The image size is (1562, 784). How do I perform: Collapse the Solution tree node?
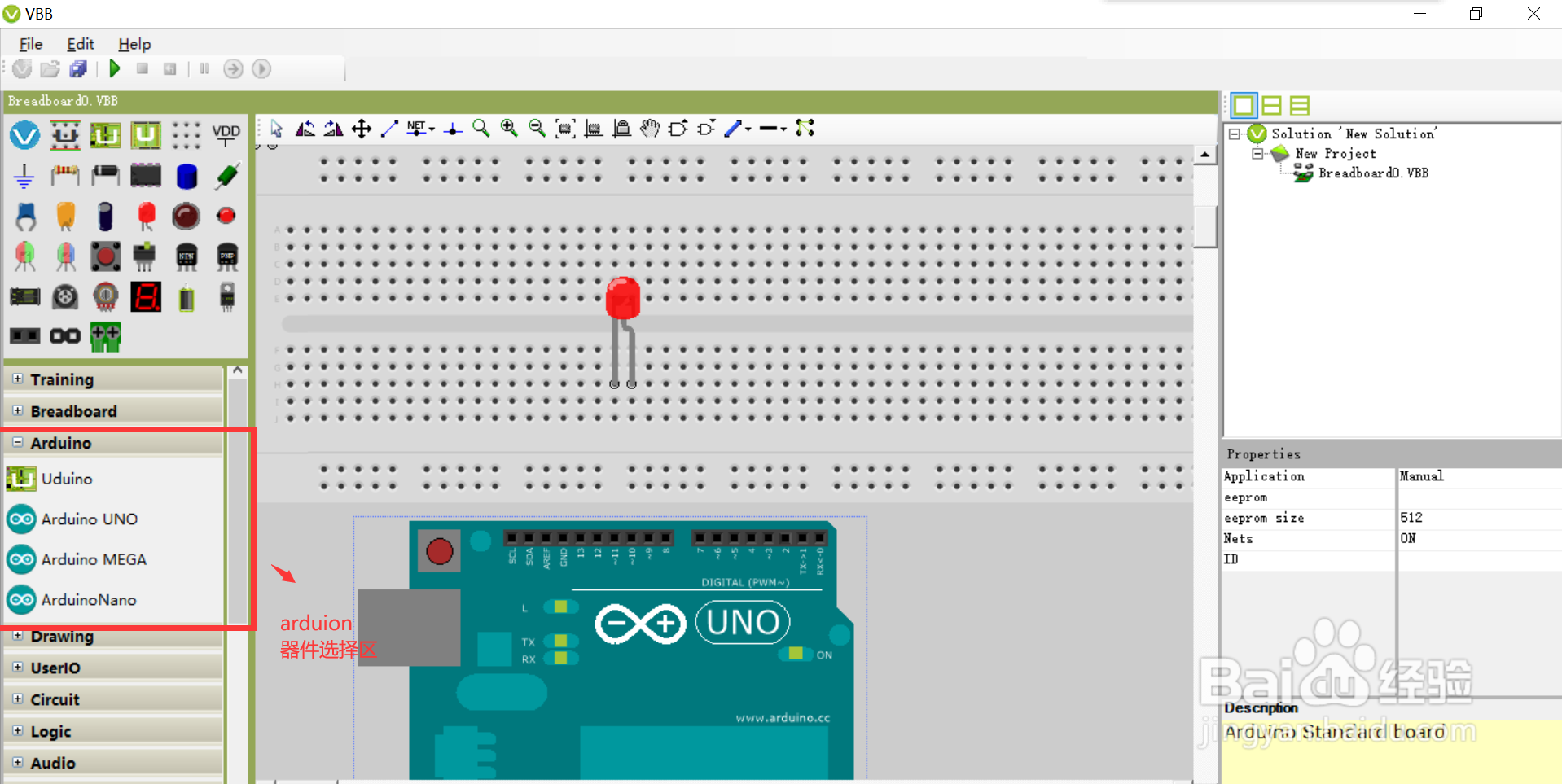1235,134
